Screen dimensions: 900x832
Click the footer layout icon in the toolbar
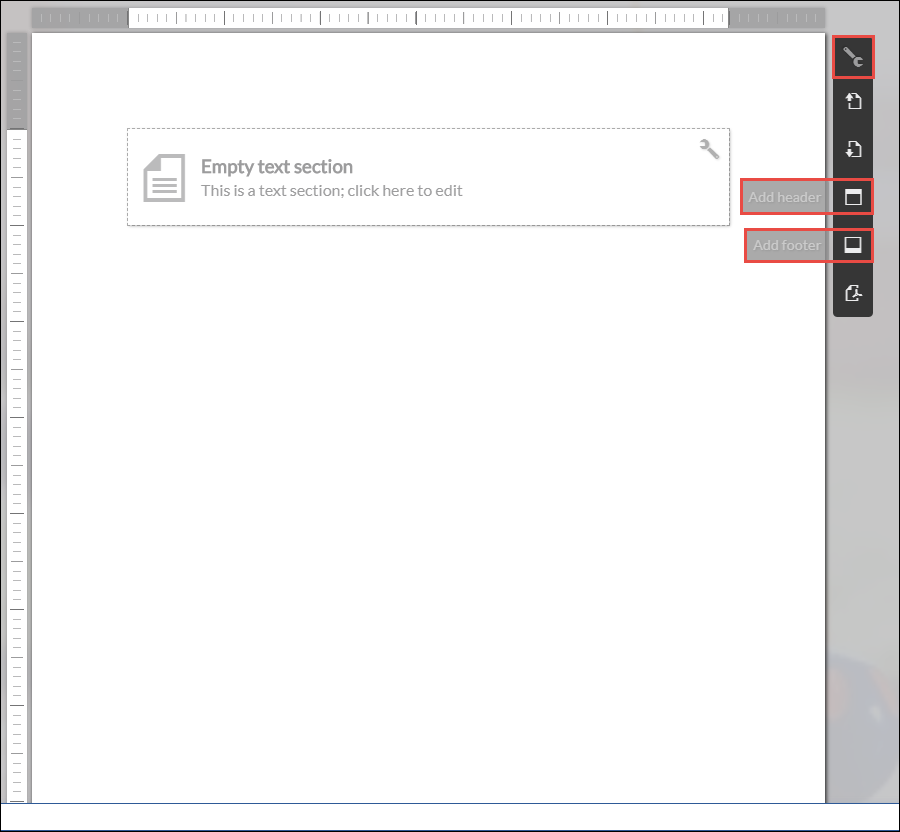[x=853, y=245]
